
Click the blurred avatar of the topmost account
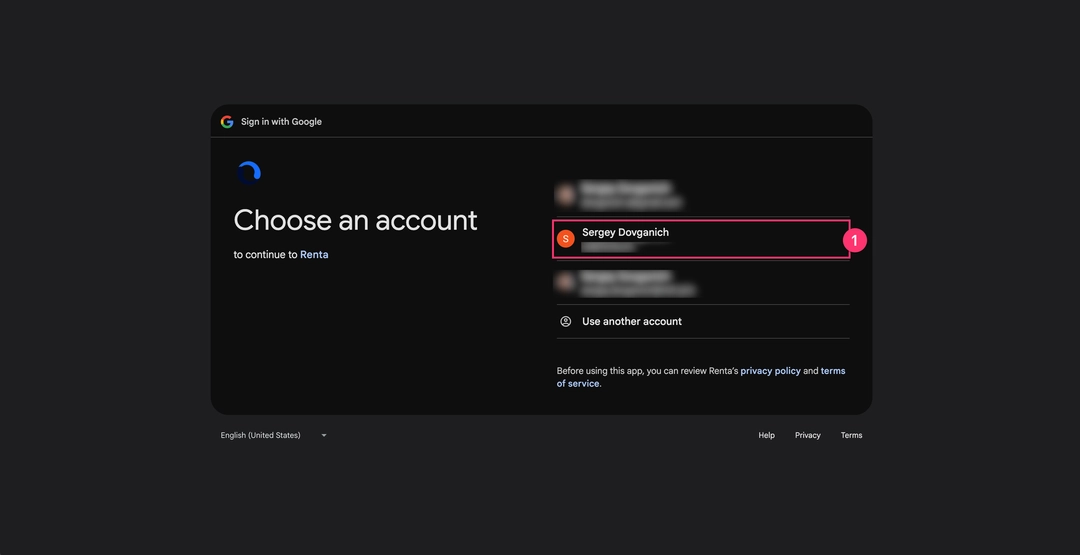tap(566, 194)
